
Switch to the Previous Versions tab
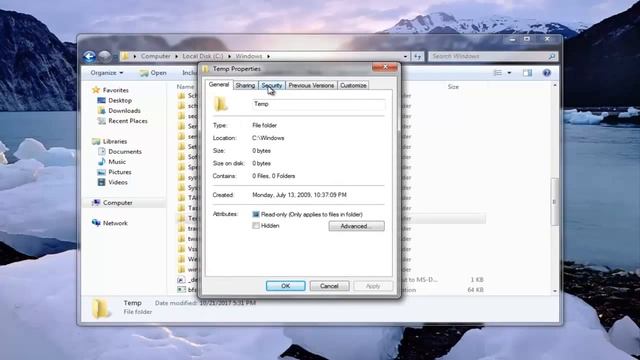(311, 85)
